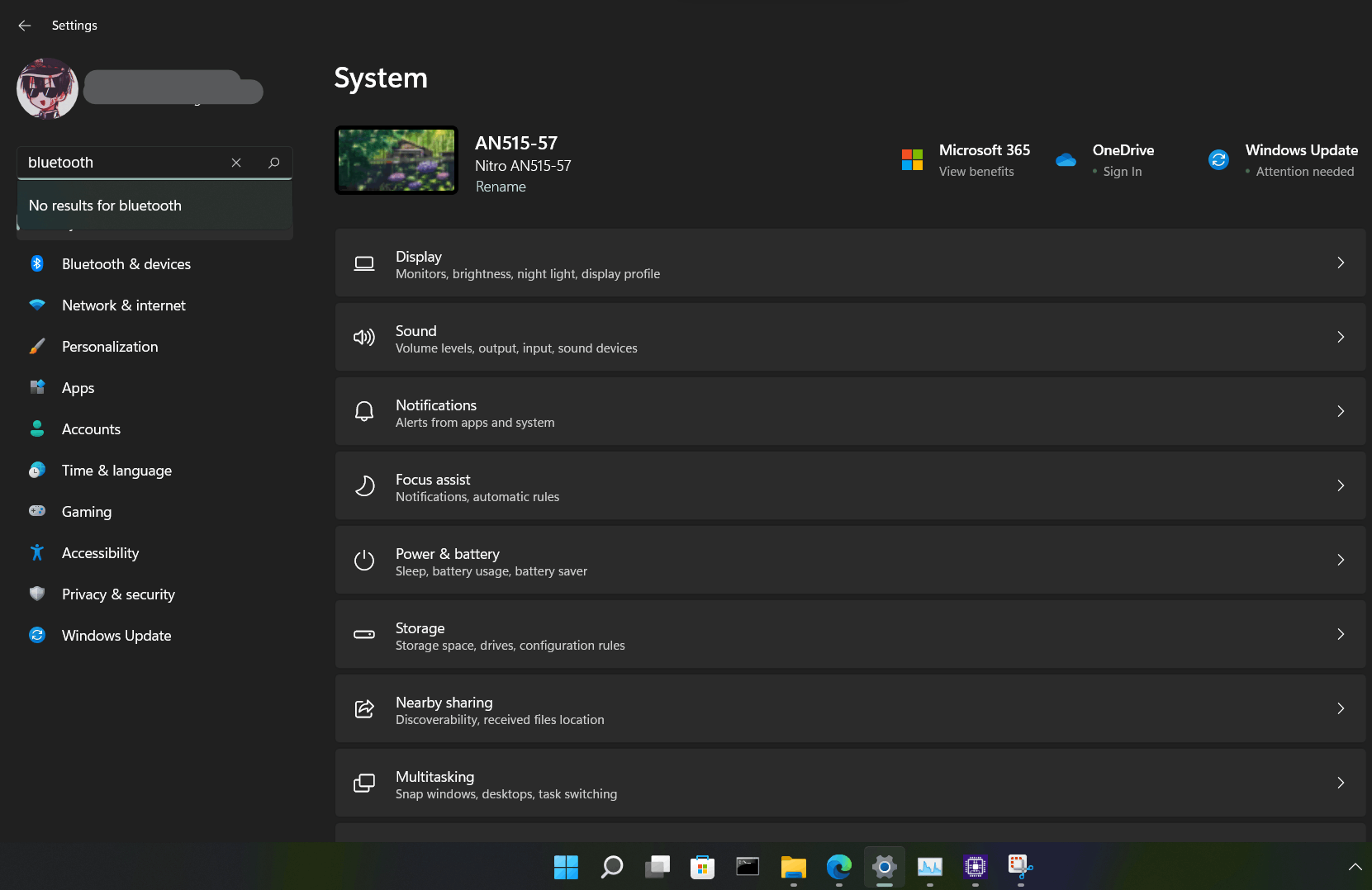Open File Explorer from the taskbar
The image size is (1372, 890).
(x=793, y=866)
